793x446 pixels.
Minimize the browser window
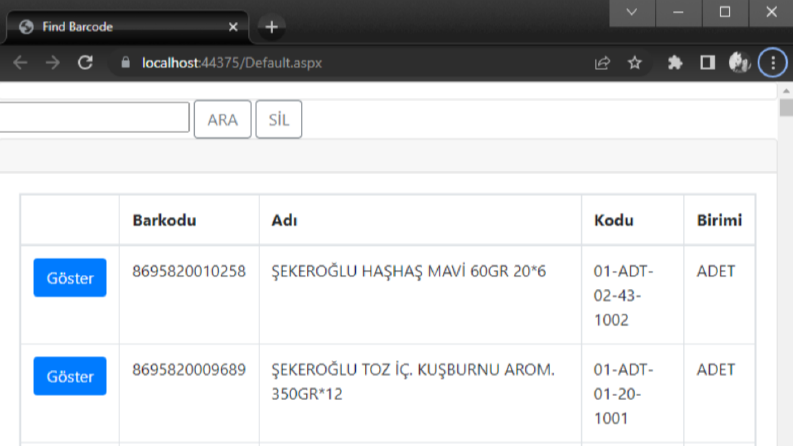(679, 12)
